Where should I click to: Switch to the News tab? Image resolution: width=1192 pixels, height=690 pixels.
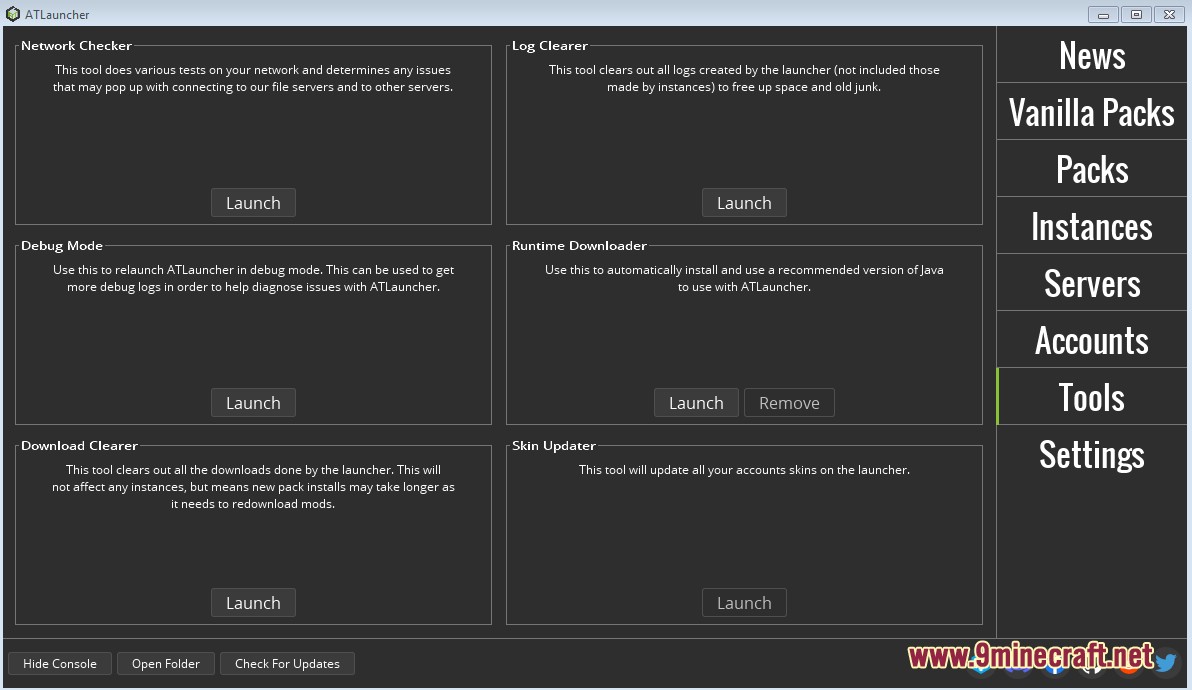[1092, 55]
